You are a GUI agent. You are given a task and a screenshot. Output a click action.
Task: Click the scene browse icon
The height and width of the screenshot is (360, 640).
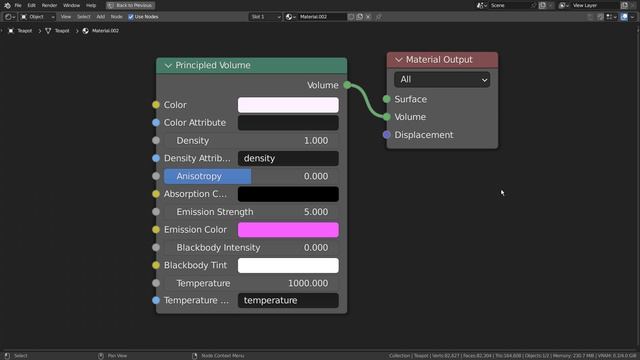[482, 5]
